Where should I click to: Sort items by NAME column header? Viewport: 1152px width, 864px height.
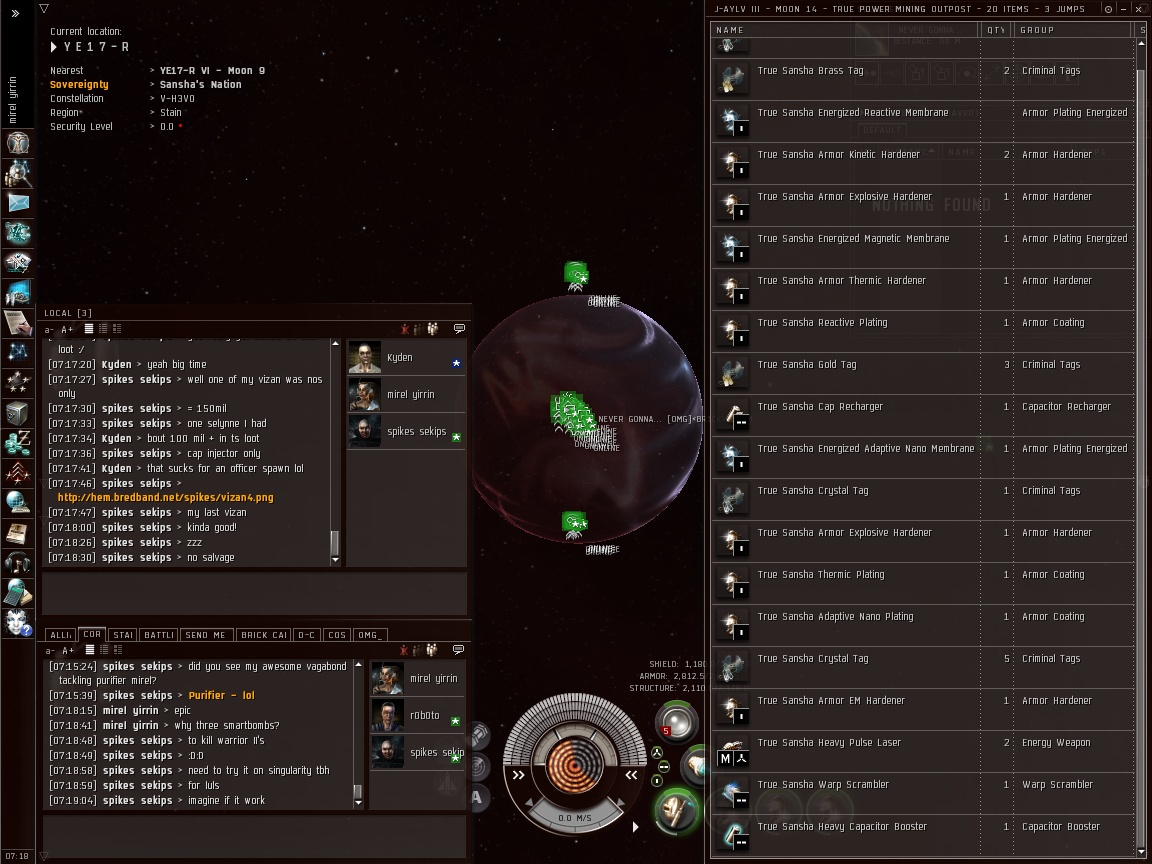845,29
